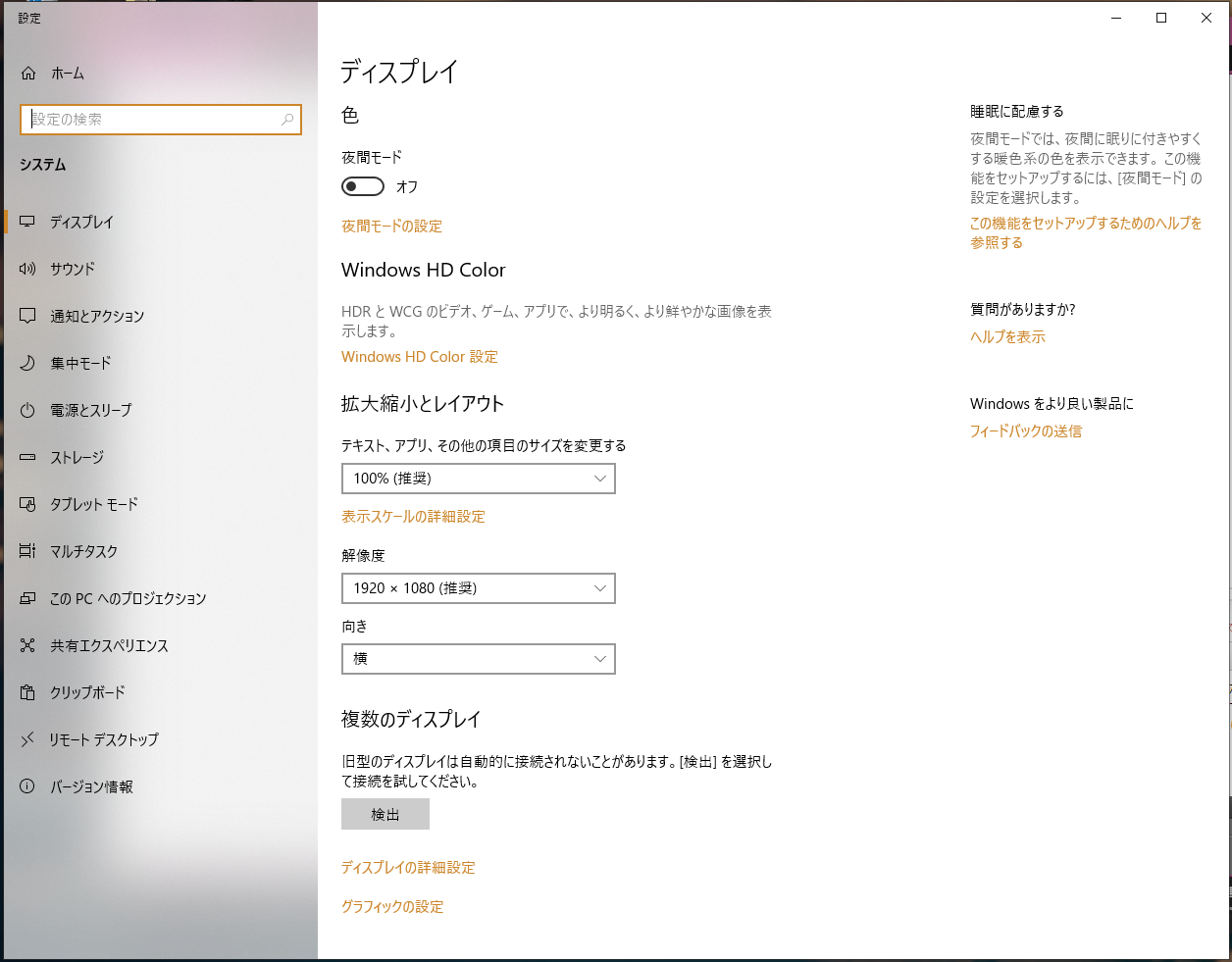Click the notifications icon beside 通知とアクション
The image size is (1232, 962).
coord(27,316)
